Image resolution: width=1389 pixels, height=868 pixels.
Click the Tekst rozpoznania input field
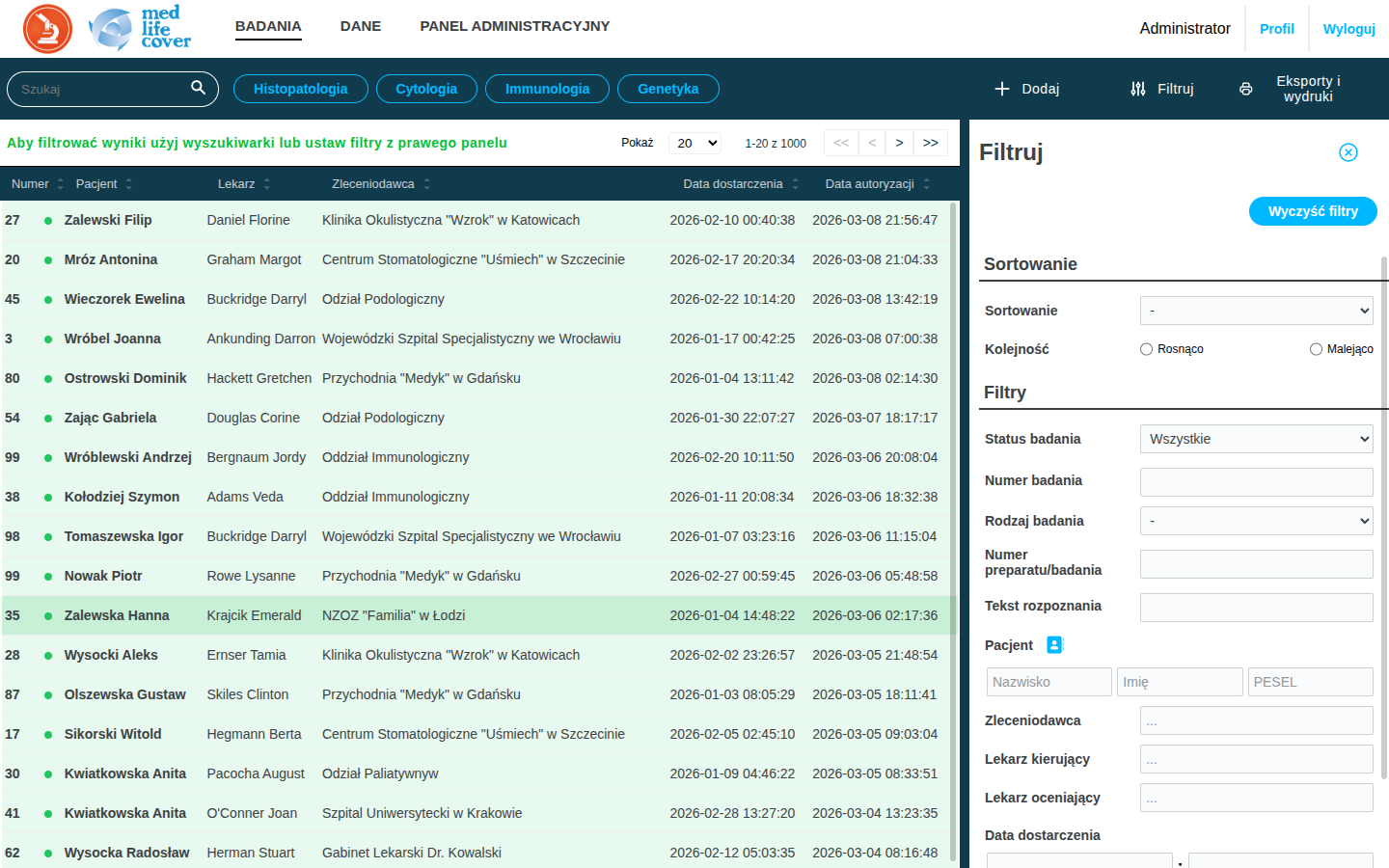pos(1256,608)
